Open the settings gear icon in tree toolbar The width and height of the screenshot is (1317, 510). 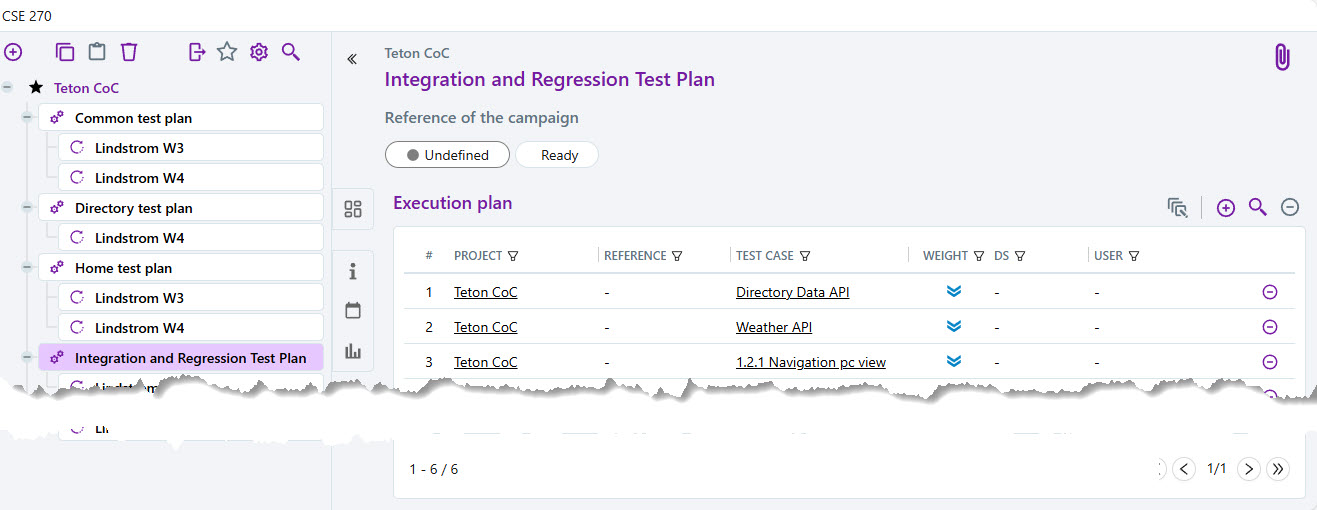point(259,52)
